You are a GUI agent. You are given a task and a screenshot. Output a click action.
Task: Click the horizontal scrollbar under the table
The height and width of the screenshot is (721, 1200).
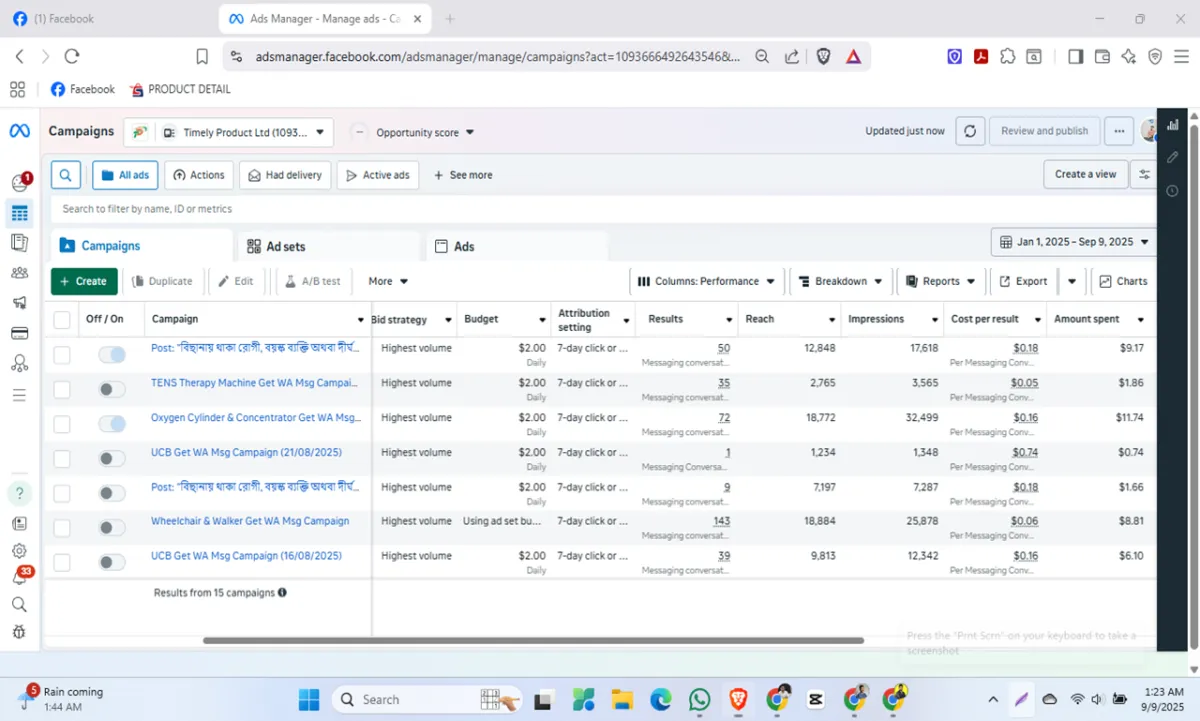coord(533,640)
